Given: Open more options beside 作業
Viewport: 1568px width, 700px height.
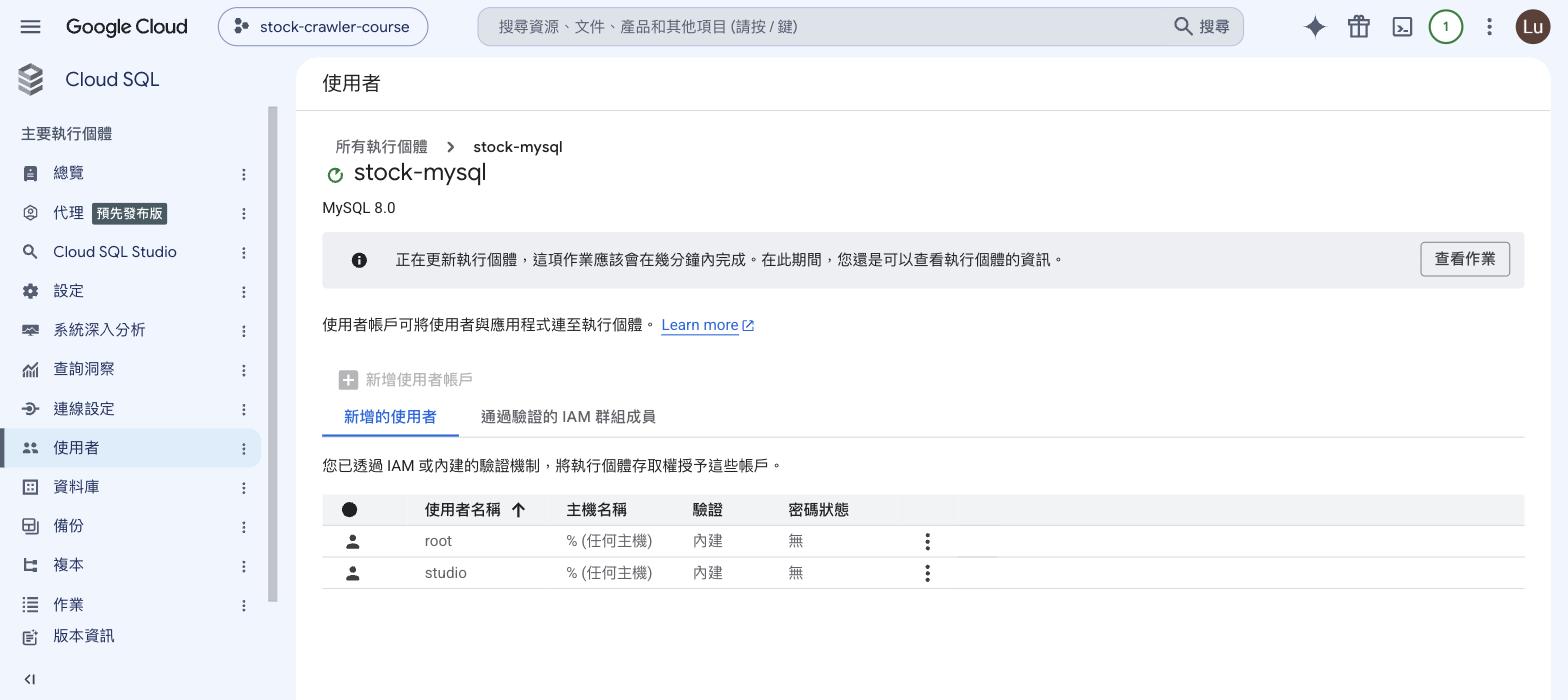Looking at the screenshot, I should tap(243, 605).
